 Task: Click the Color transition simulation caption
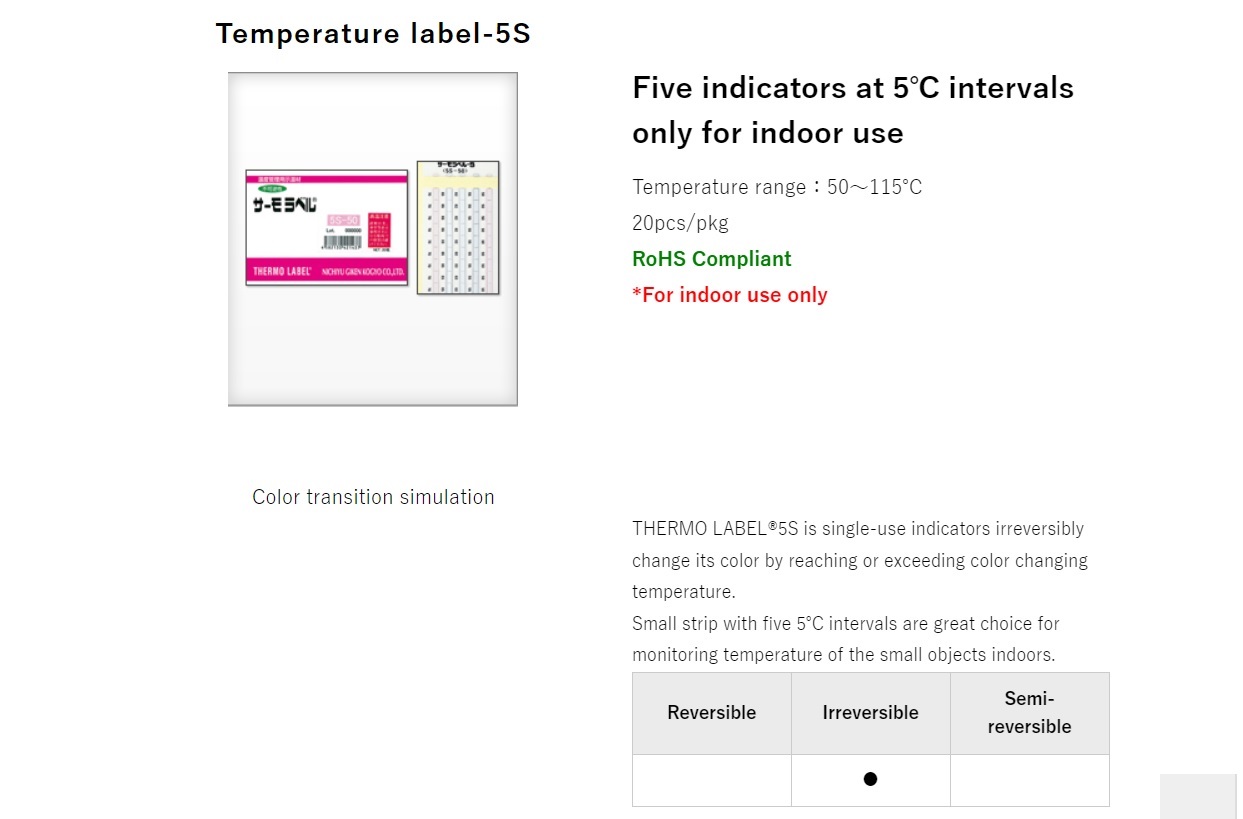click(x=373, y=497)
